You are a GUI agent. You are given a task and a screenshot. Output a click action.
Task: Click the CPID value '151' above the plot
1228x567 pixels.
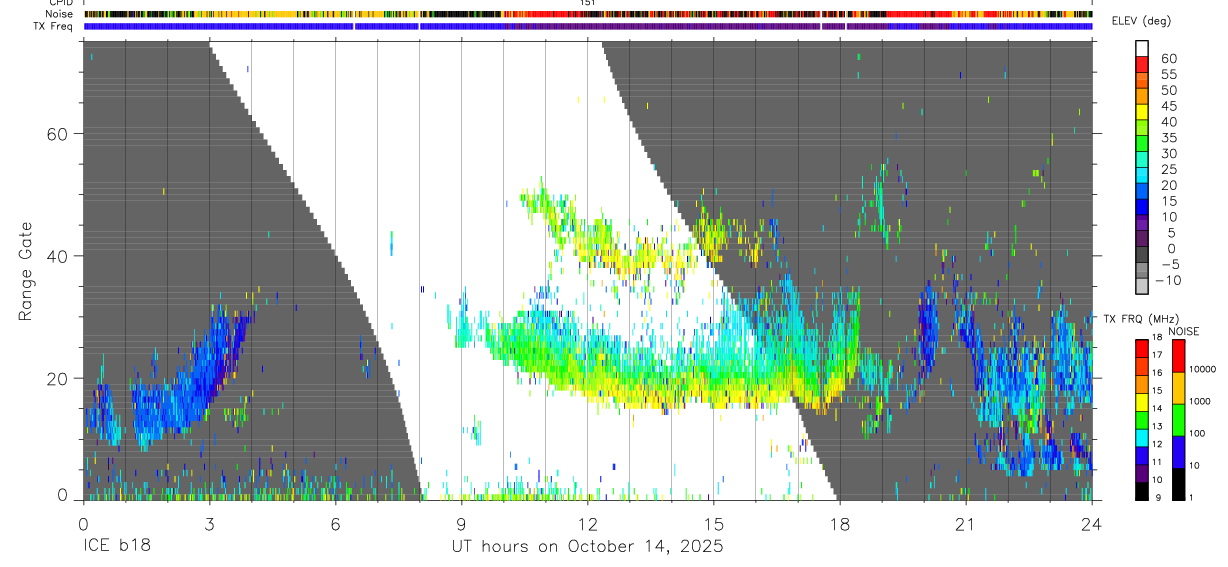(587, 3)
